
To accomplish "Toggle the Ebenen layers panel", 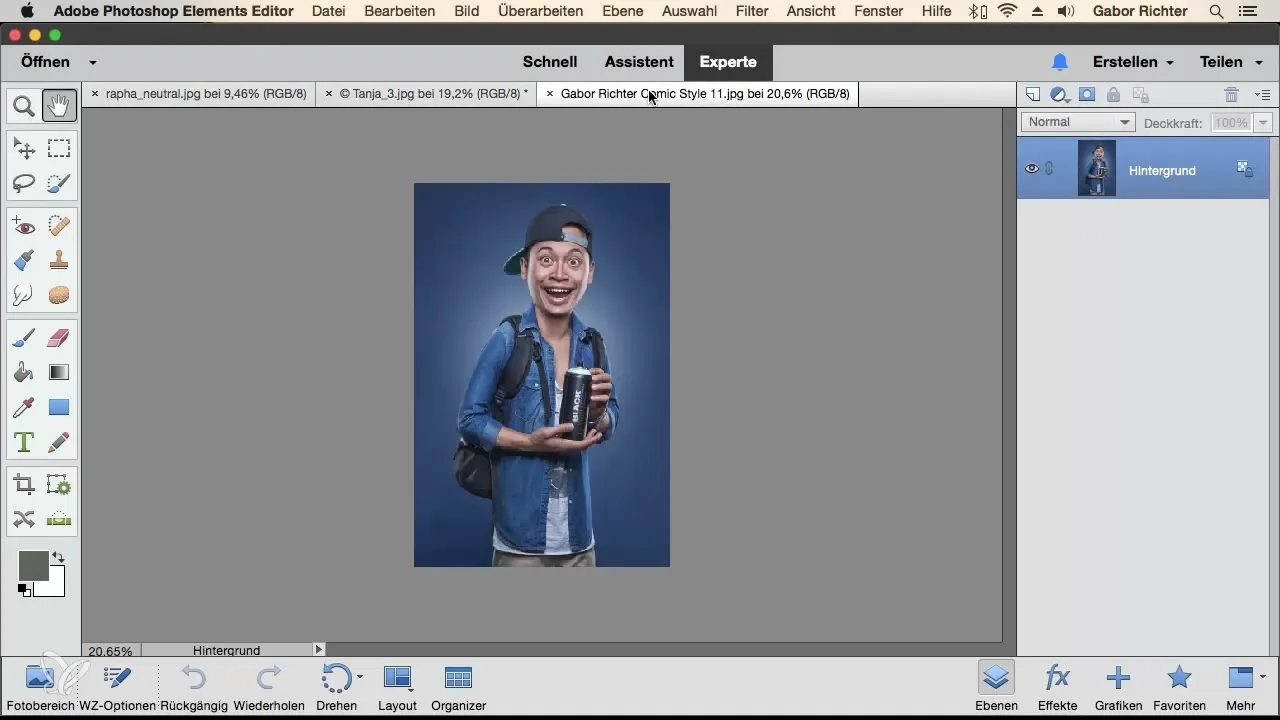I will (x=996, y=686).
